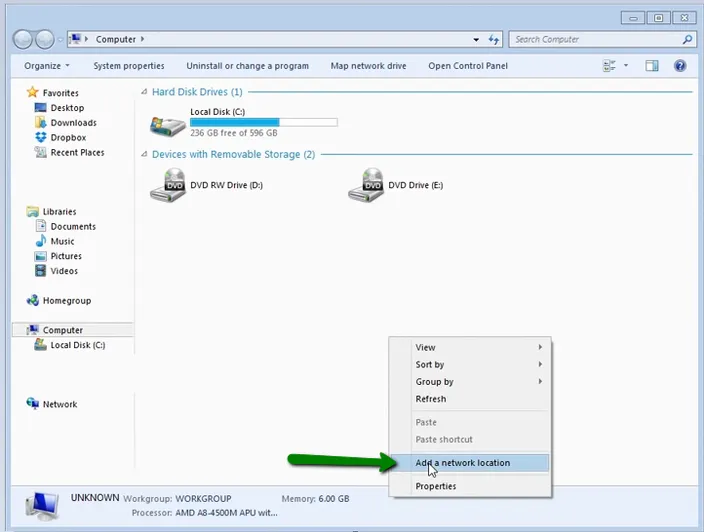Open recent pages dropdown beside navigation arrows
704x532 pixels.
click(60, 40)
